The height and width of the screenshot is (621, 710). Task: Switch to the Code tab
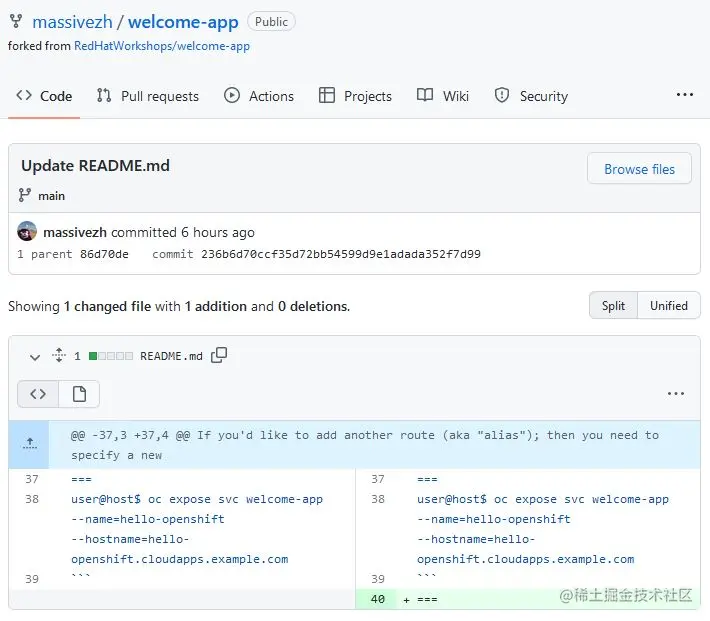click(44, 96)
